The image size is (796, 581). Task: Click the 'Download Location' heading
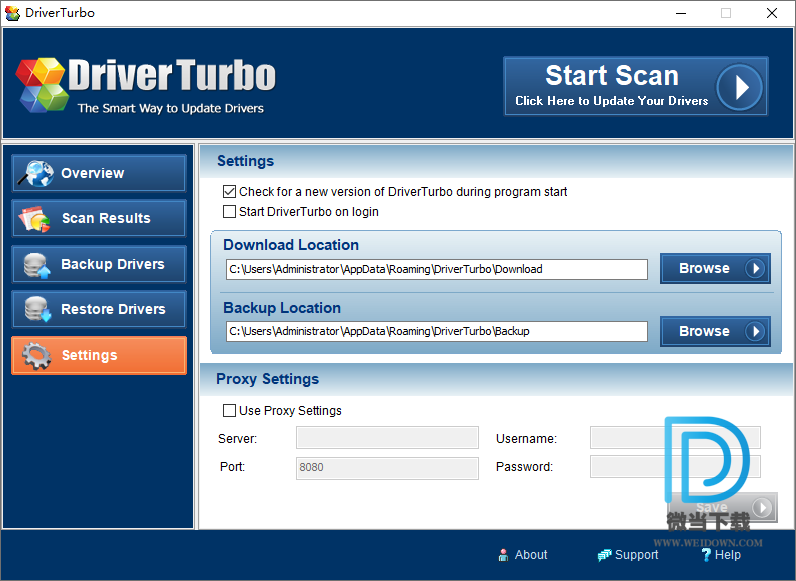pyautogui.click(x=291, y=245)
